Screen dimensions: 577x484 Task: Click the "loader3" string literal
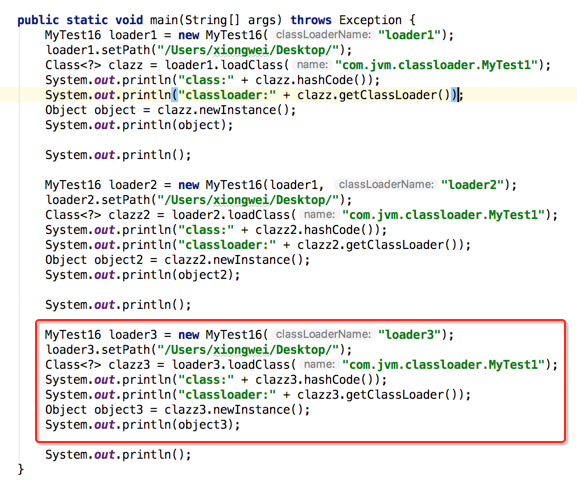click(x=409, y=335)
